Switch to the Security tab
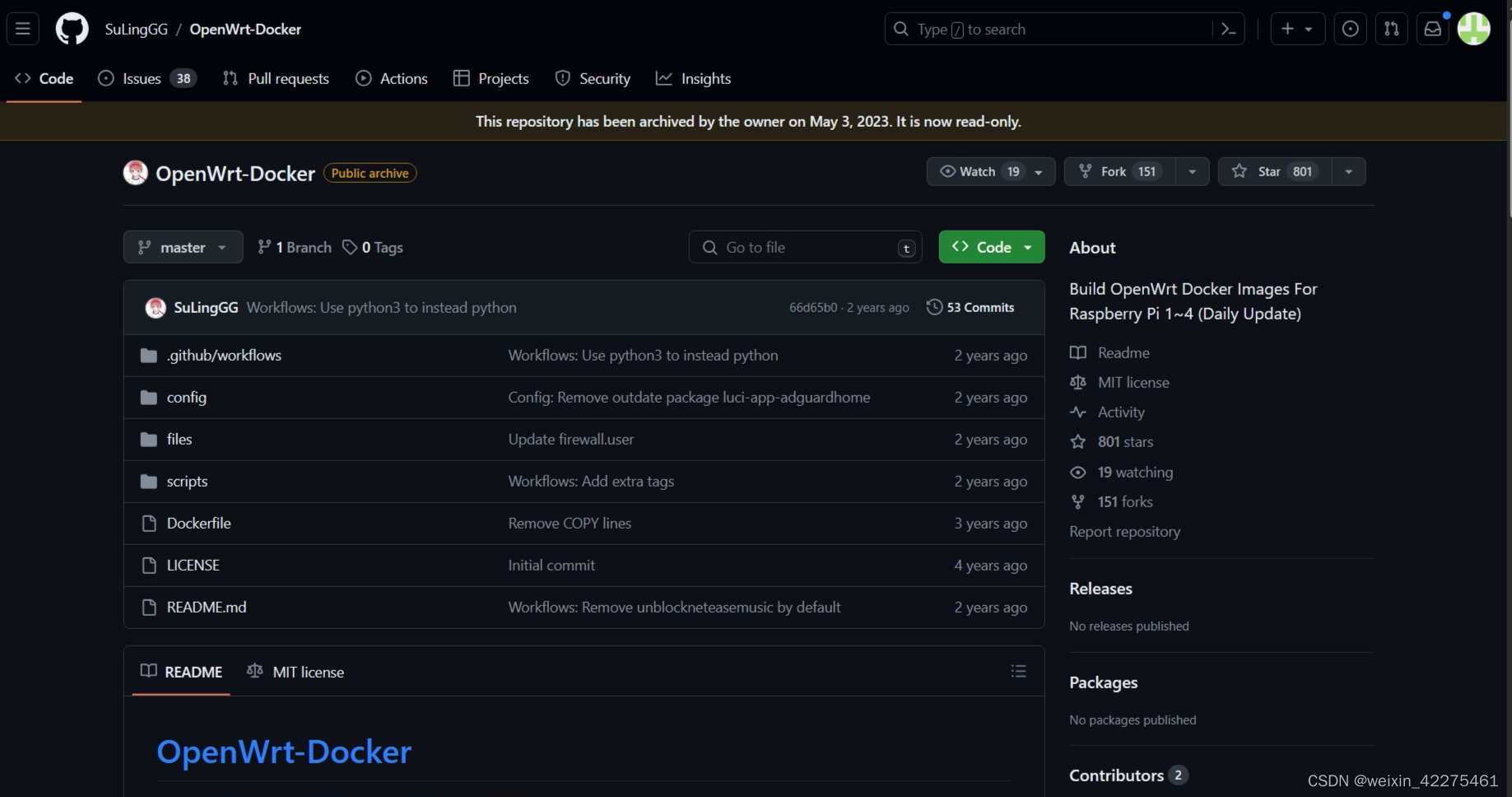Screen dimensions: 1512x797 click(x=593, y=79)
